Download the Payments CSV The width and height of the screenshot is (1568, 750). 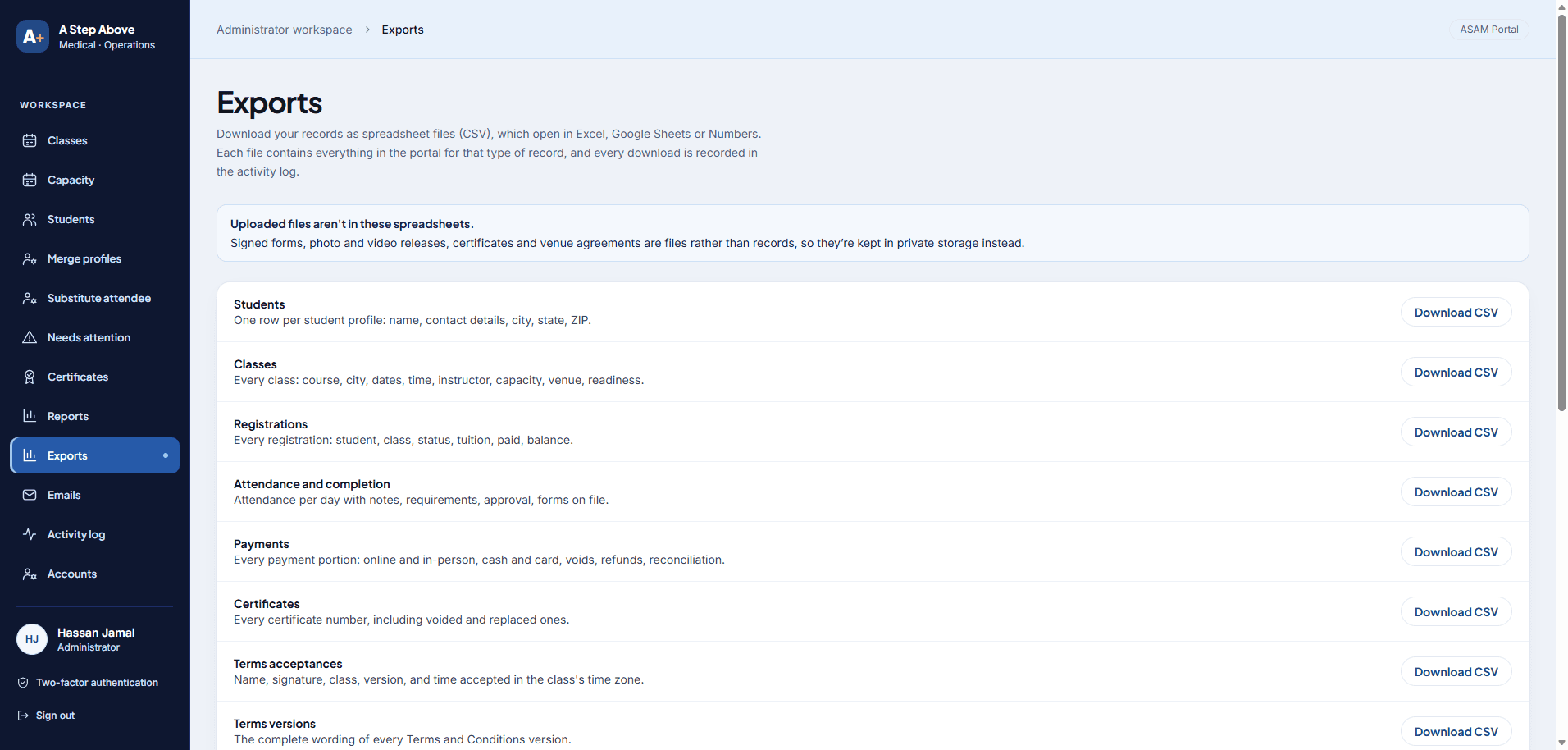tap(1456, 551)
